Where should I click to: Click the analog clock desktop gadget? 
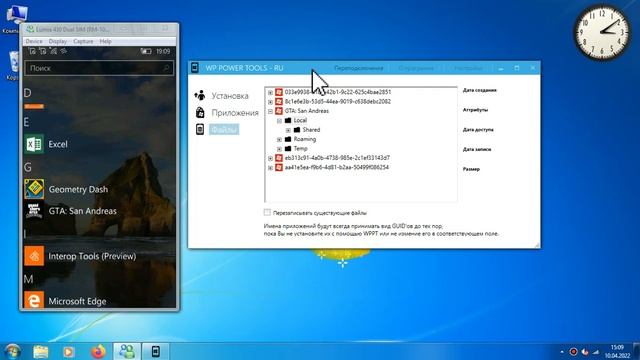pyautogui.click(x=602, y=32)
